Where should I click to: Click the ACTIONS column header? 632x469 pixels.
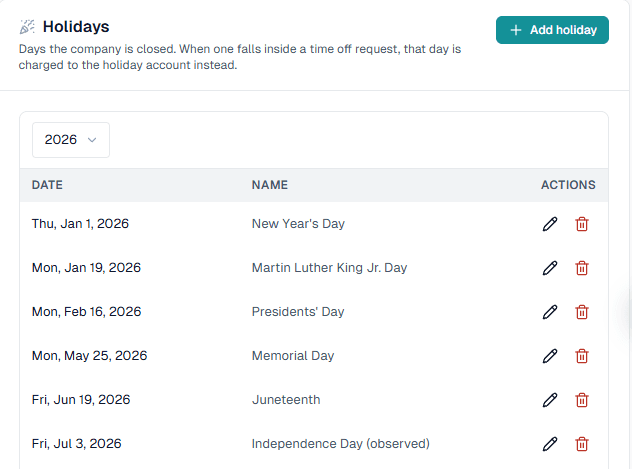point(568,185)
